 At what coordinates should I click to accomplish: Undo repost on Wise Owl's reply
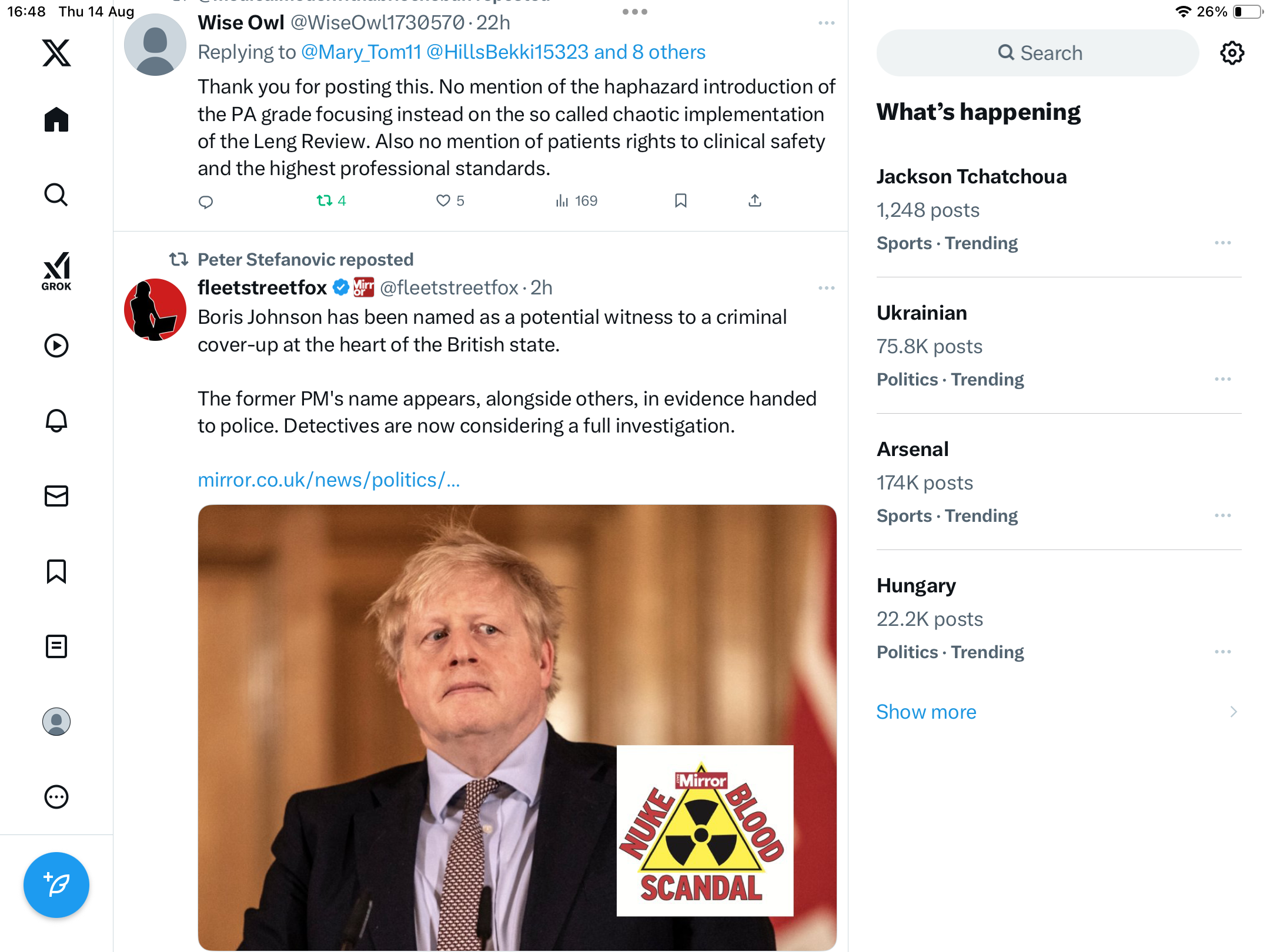point(325,201)
